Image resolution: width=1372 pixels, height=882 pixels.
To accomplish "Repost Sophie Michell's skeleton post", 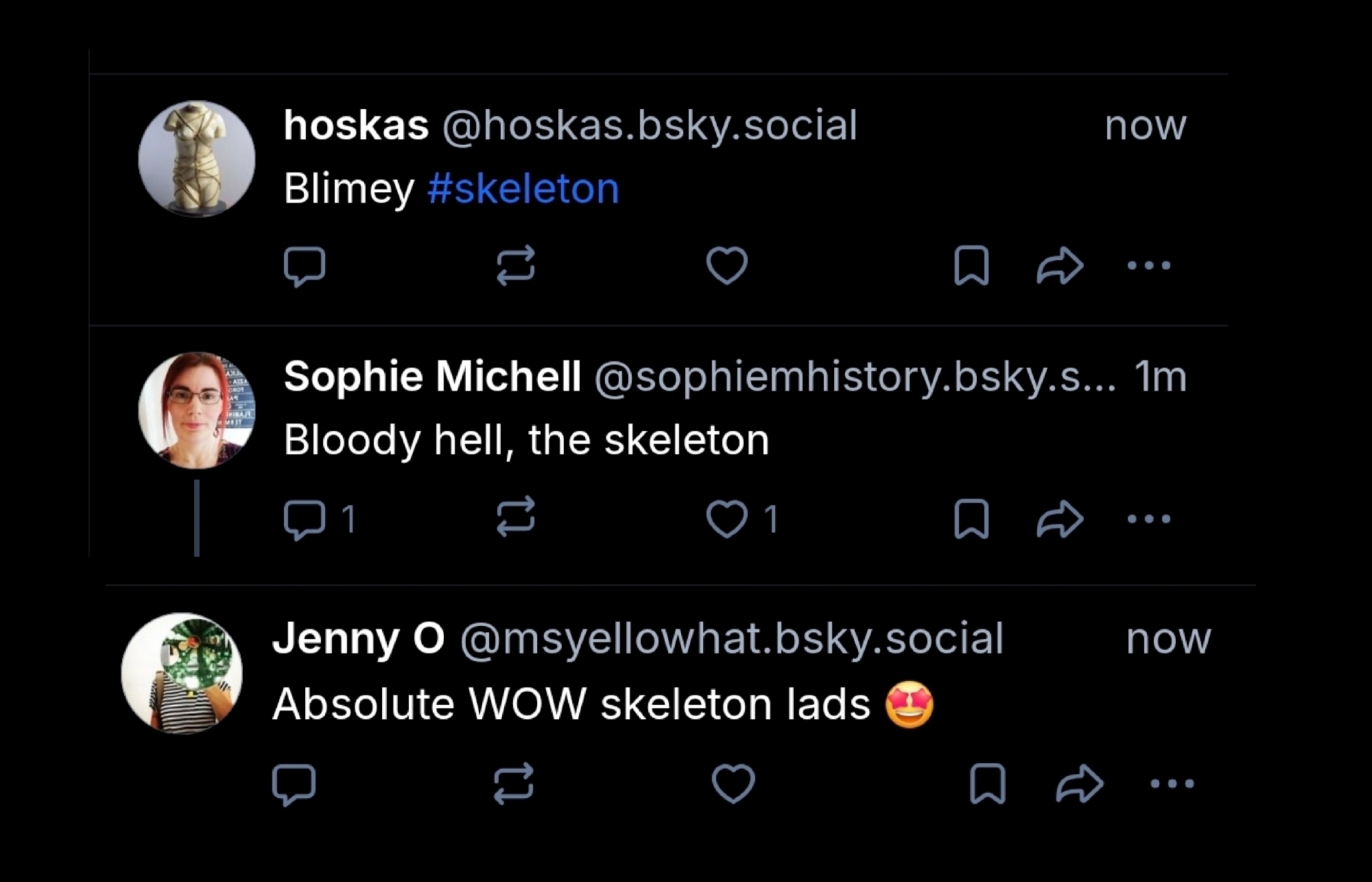I will (515, 517).
